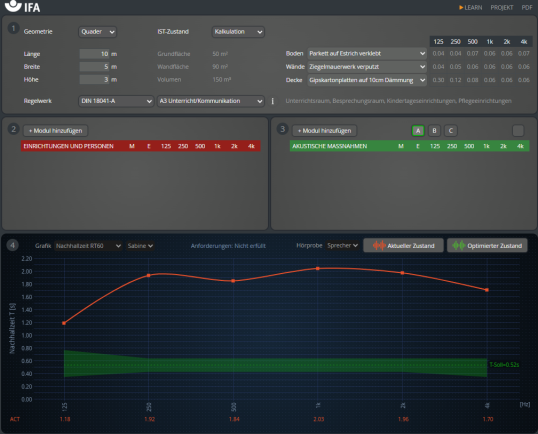Click the Länge input field
This screenshot has height=434, width=538.
click(x=94, y=54)
